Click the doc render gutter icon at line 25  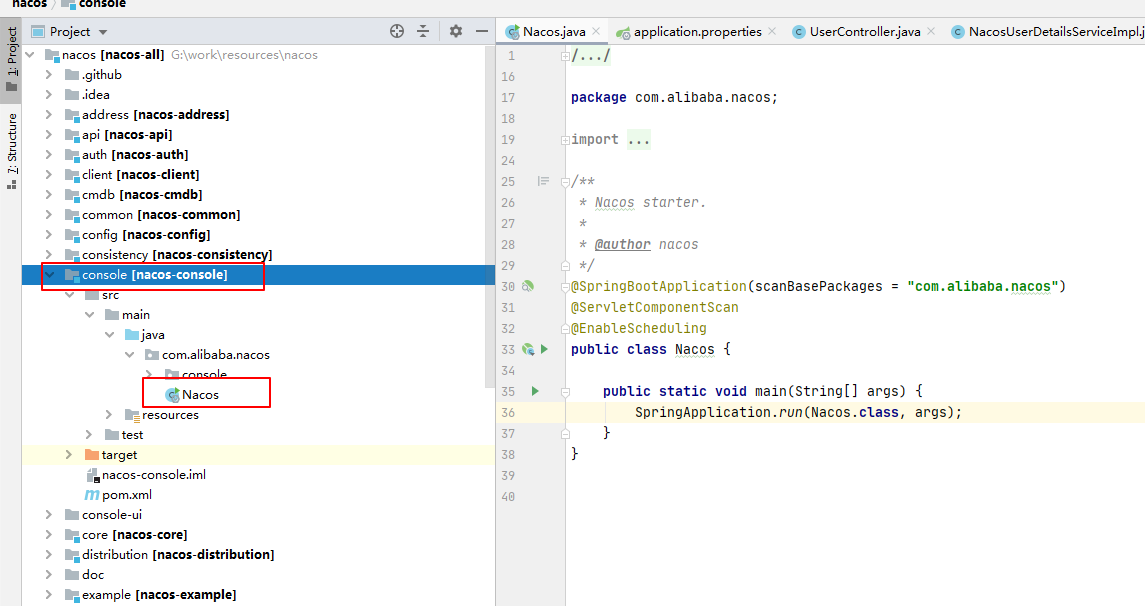(x=543, y=181)
